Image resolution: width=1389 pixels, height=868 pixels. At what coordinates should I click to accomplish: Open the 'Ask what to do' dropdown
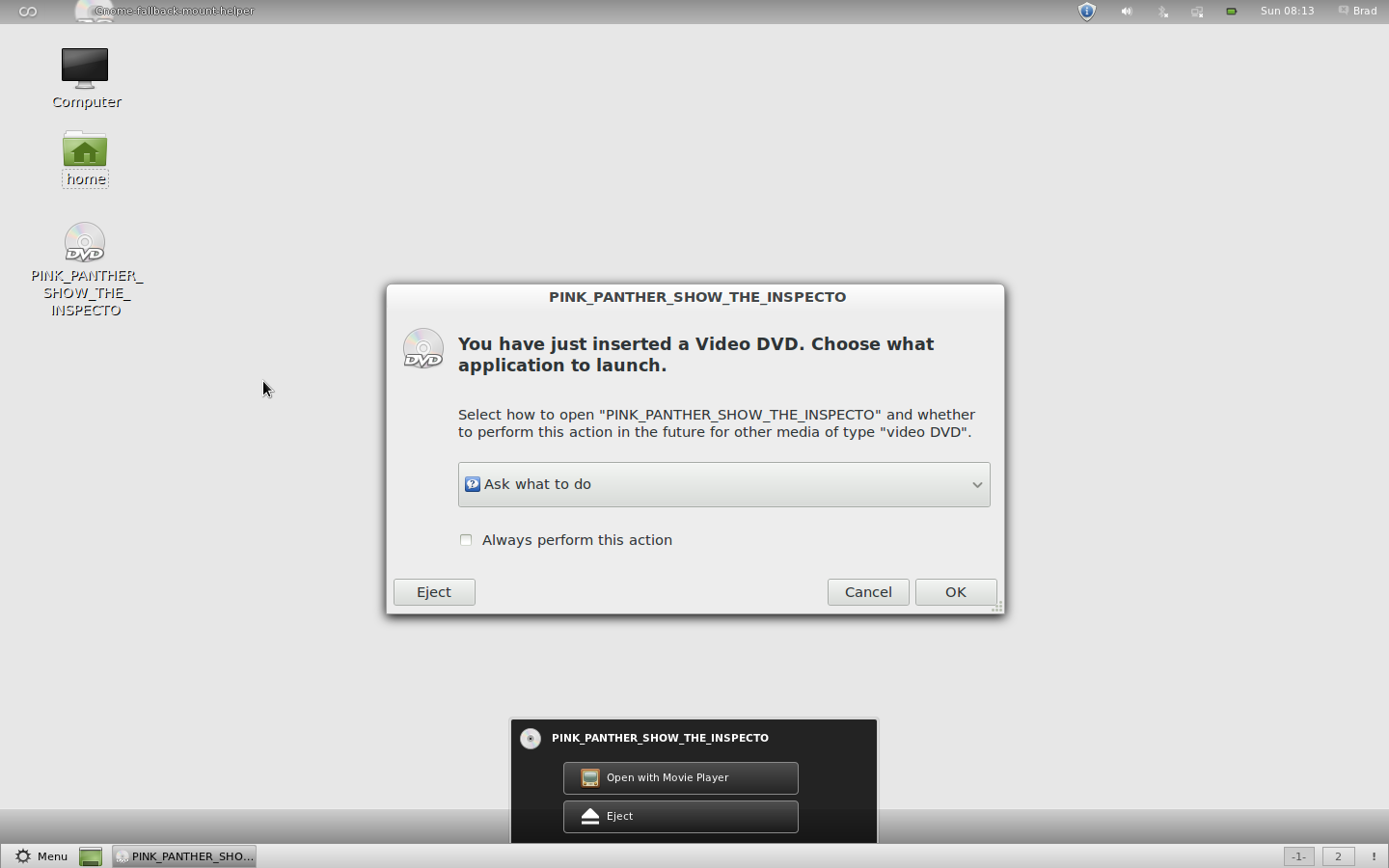point(724,484)
